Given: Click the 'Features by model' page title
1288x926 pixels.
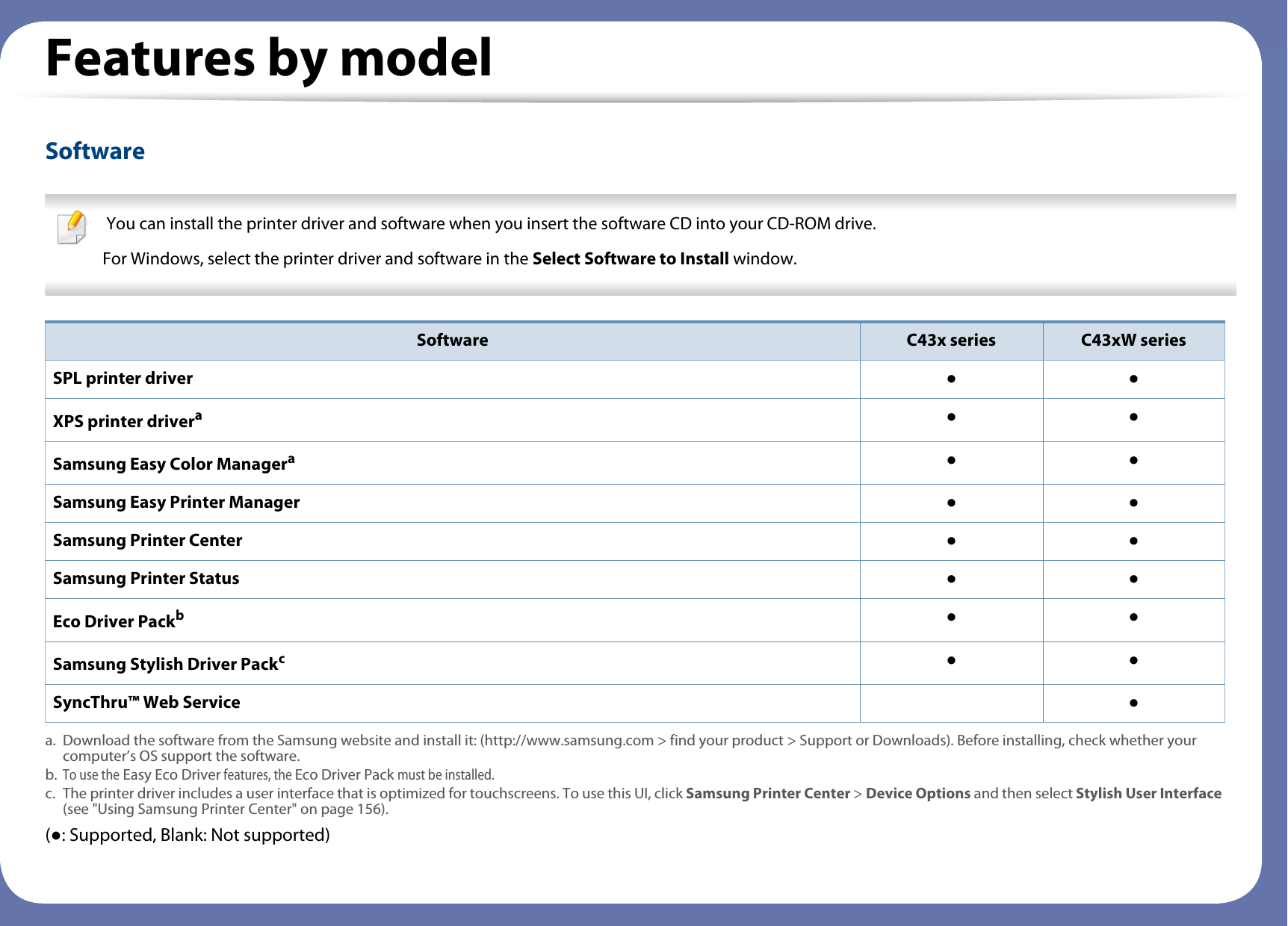Looking at the screenshot, I should (269, 58).
